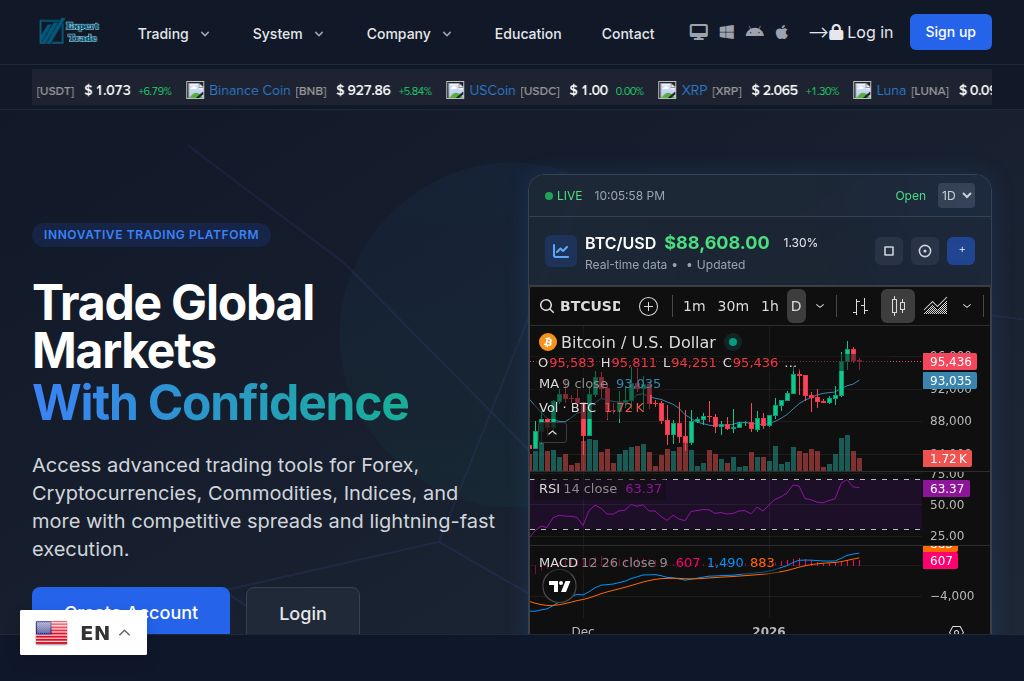Switch to the 30m timeframe
Screen dimensions: 1024x681
[733, 306]
